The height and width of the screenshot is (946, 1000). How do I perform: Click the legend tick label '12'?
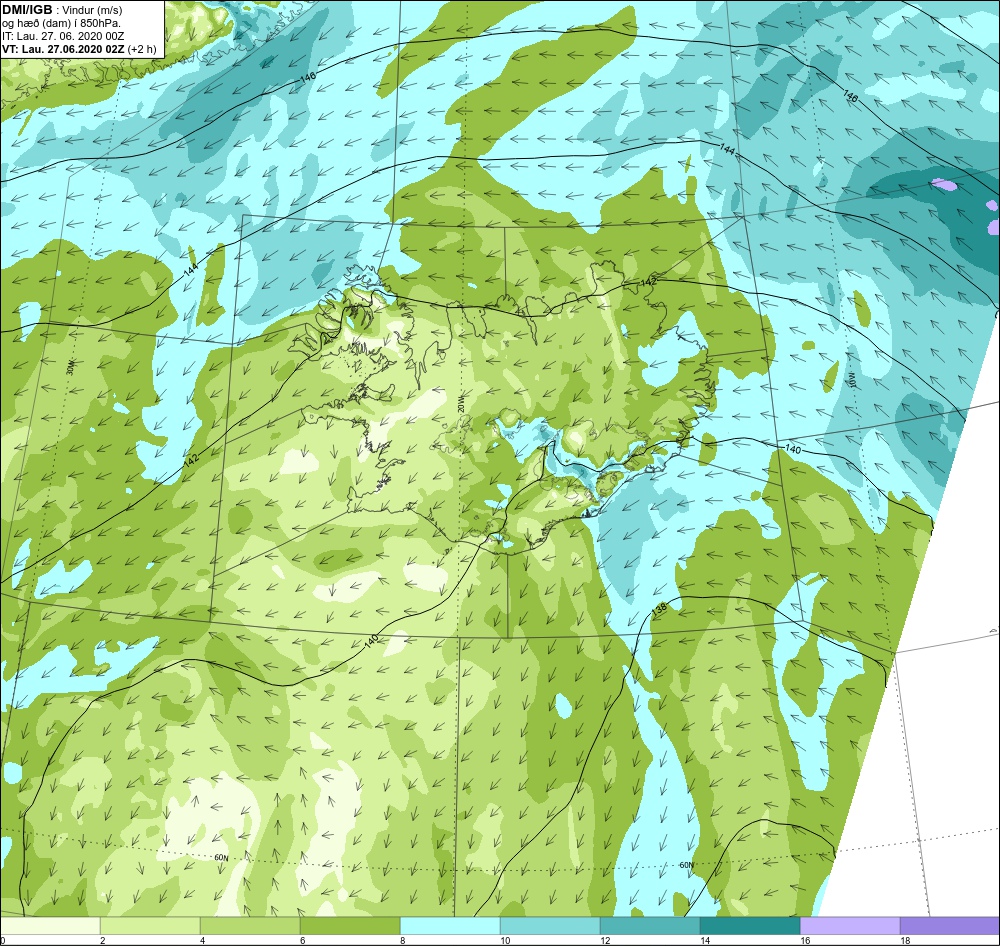pos(605,940)
